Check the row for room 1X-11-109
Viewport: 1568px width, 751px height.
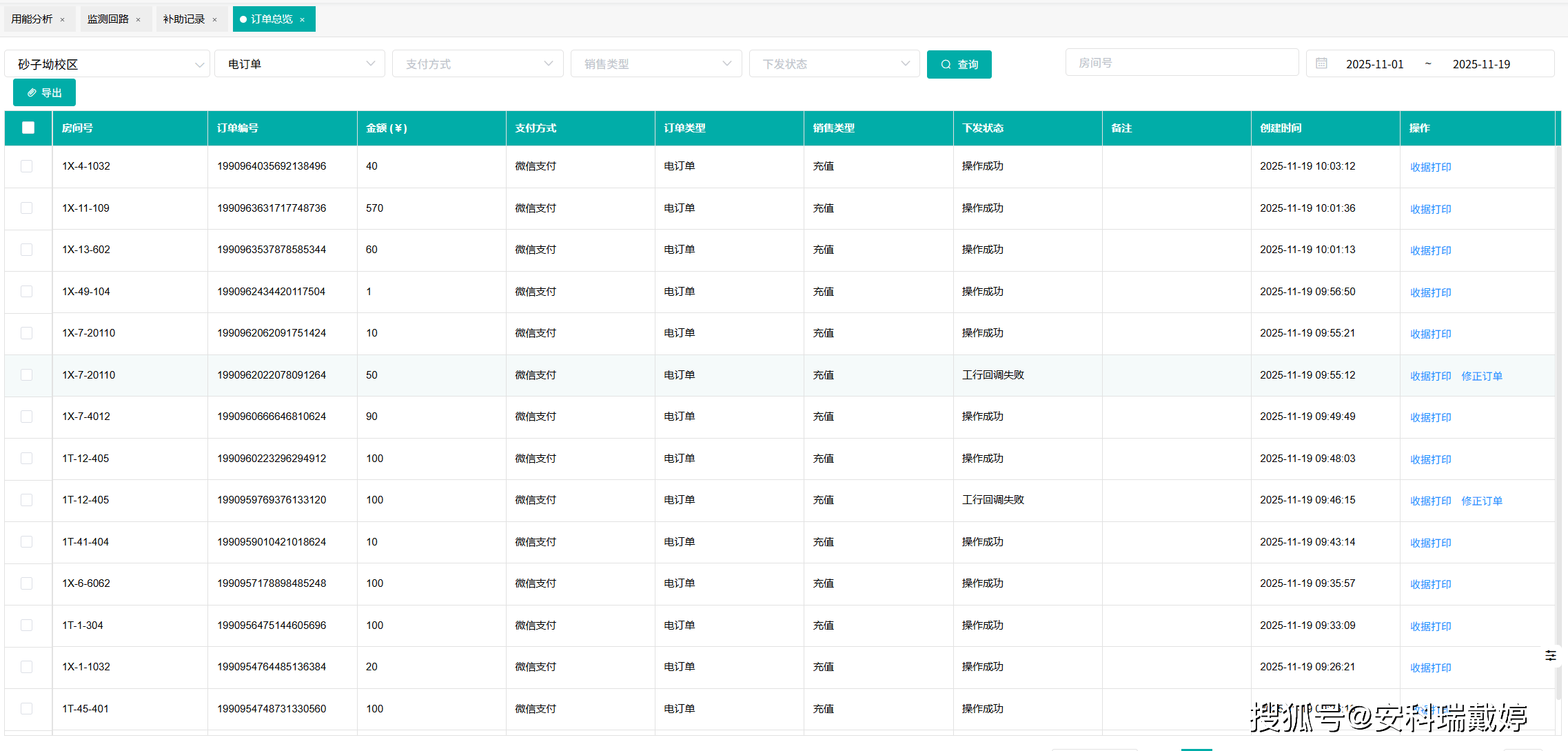(x=27, y=208)
